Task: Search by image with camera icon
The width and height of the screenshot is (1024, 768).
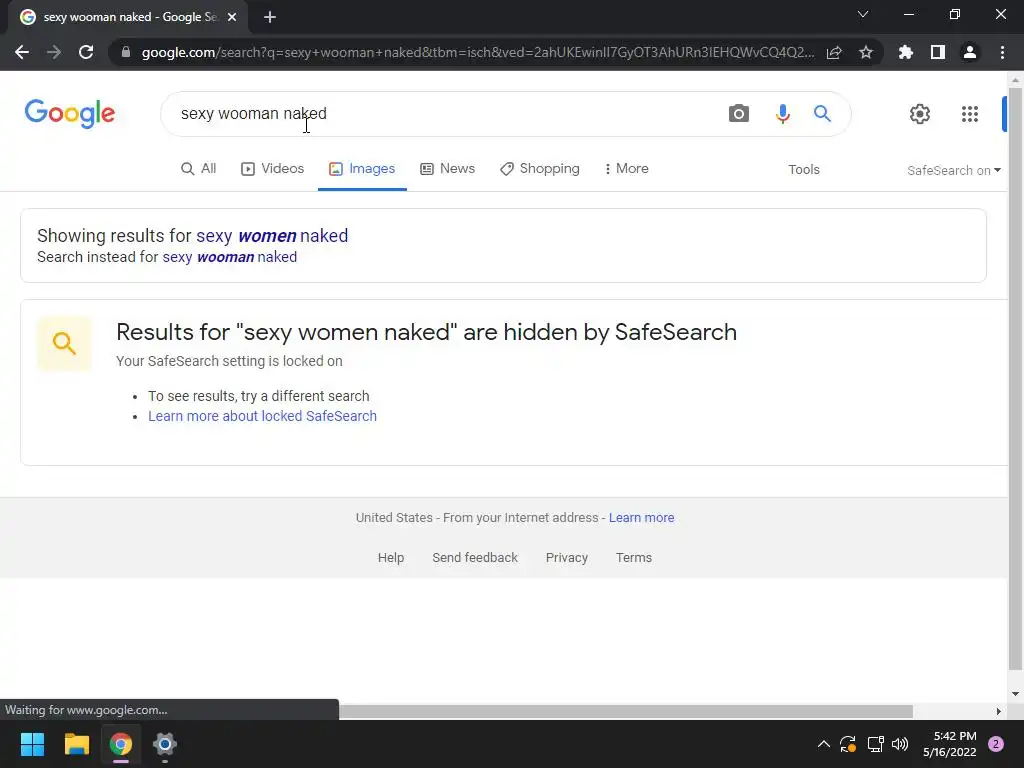Action: pos(739,114)
